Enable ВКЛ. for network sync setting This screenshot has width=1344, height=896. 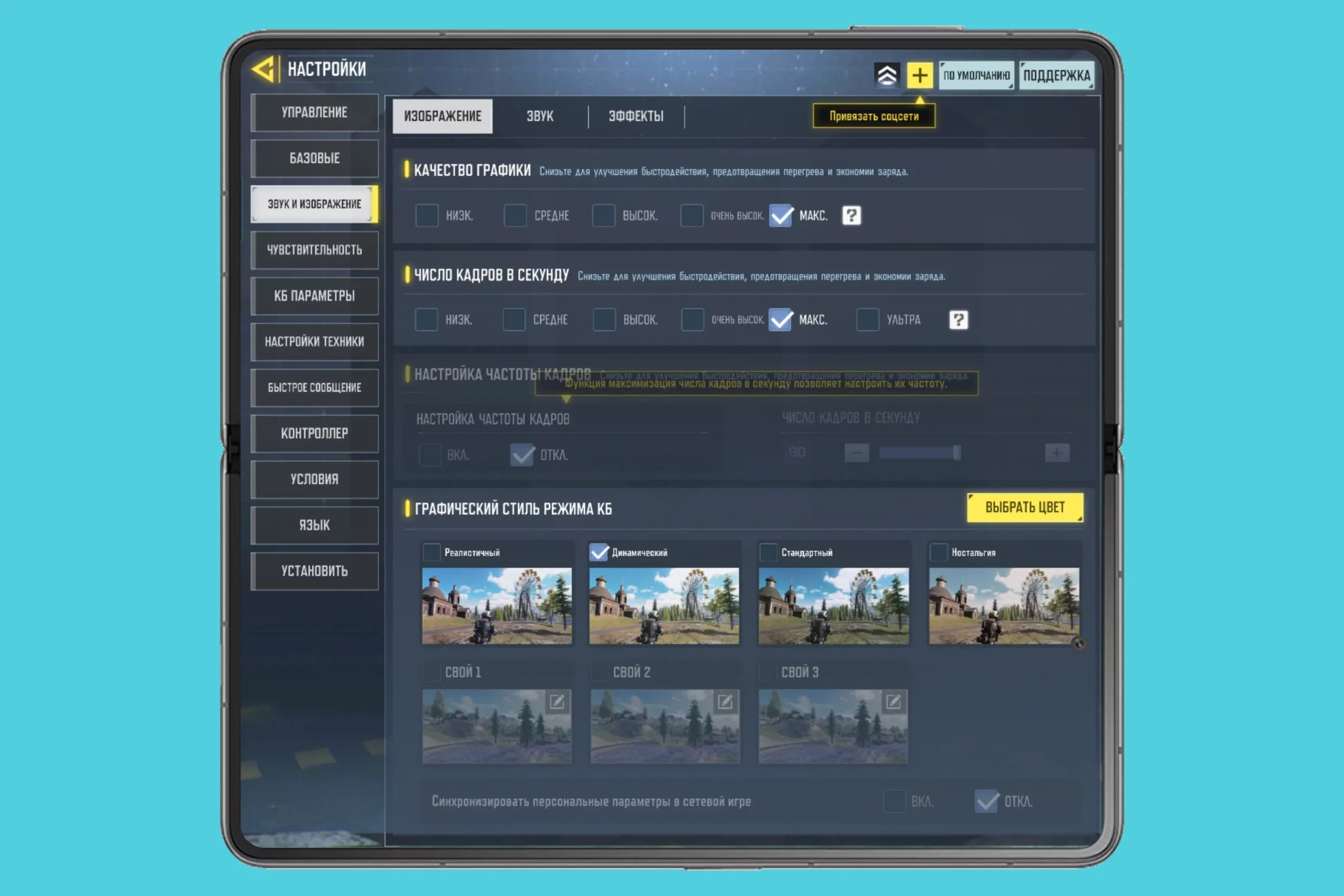coord(894,801)
